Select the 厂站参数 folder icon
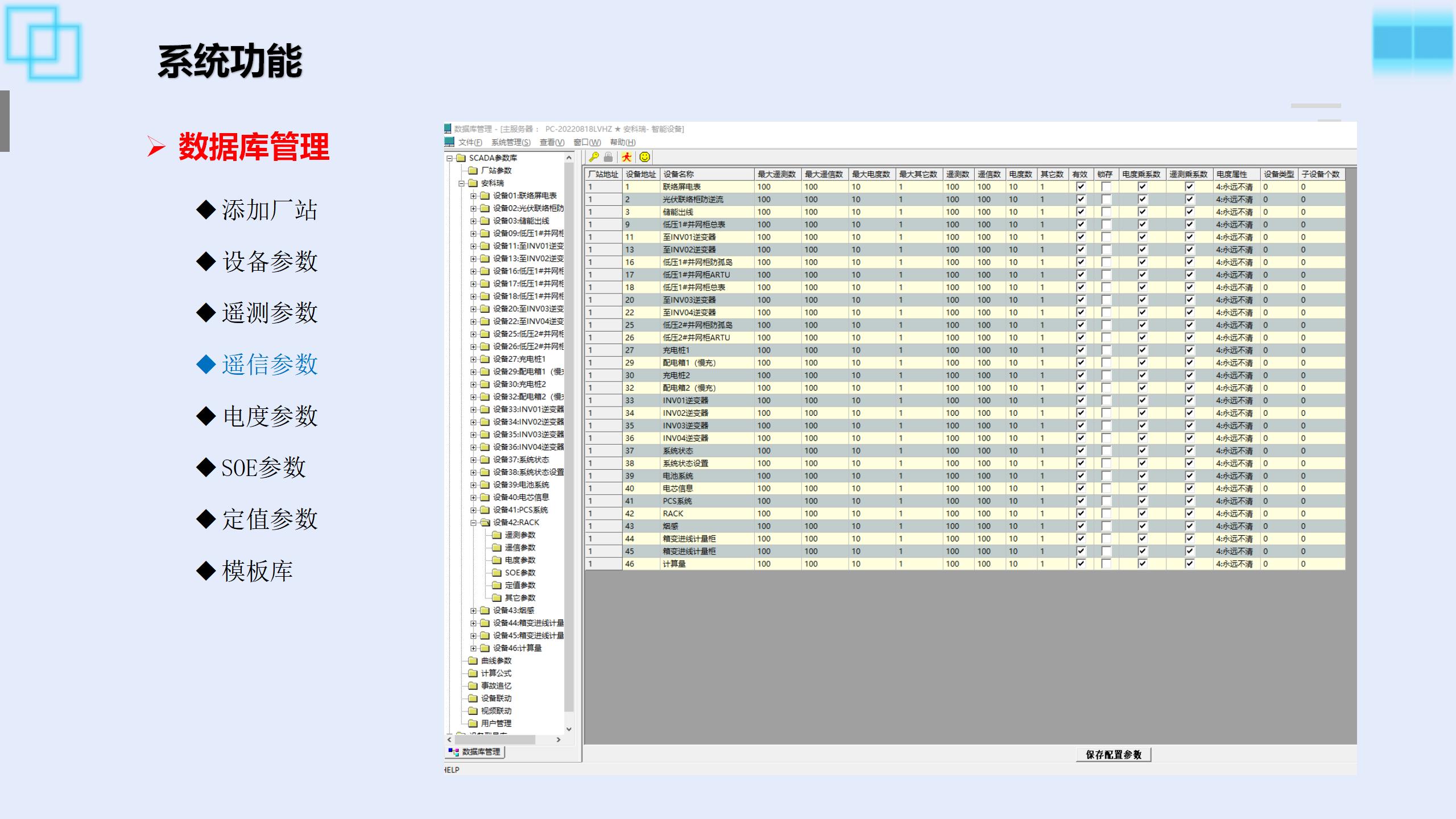Screen dimensions: 1456x819 coord(473,171)
